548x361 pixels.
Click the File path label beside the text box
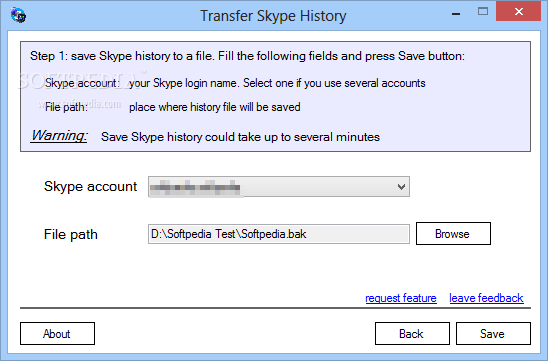[71, 234]
